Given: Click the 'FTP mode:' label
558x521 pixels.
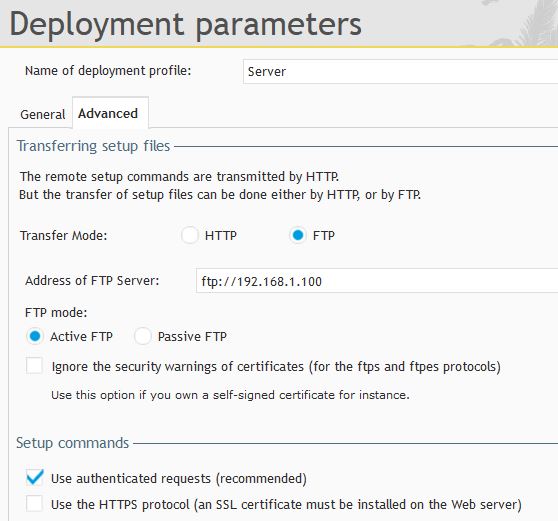Looking at the screenshot, I should 56,313.
